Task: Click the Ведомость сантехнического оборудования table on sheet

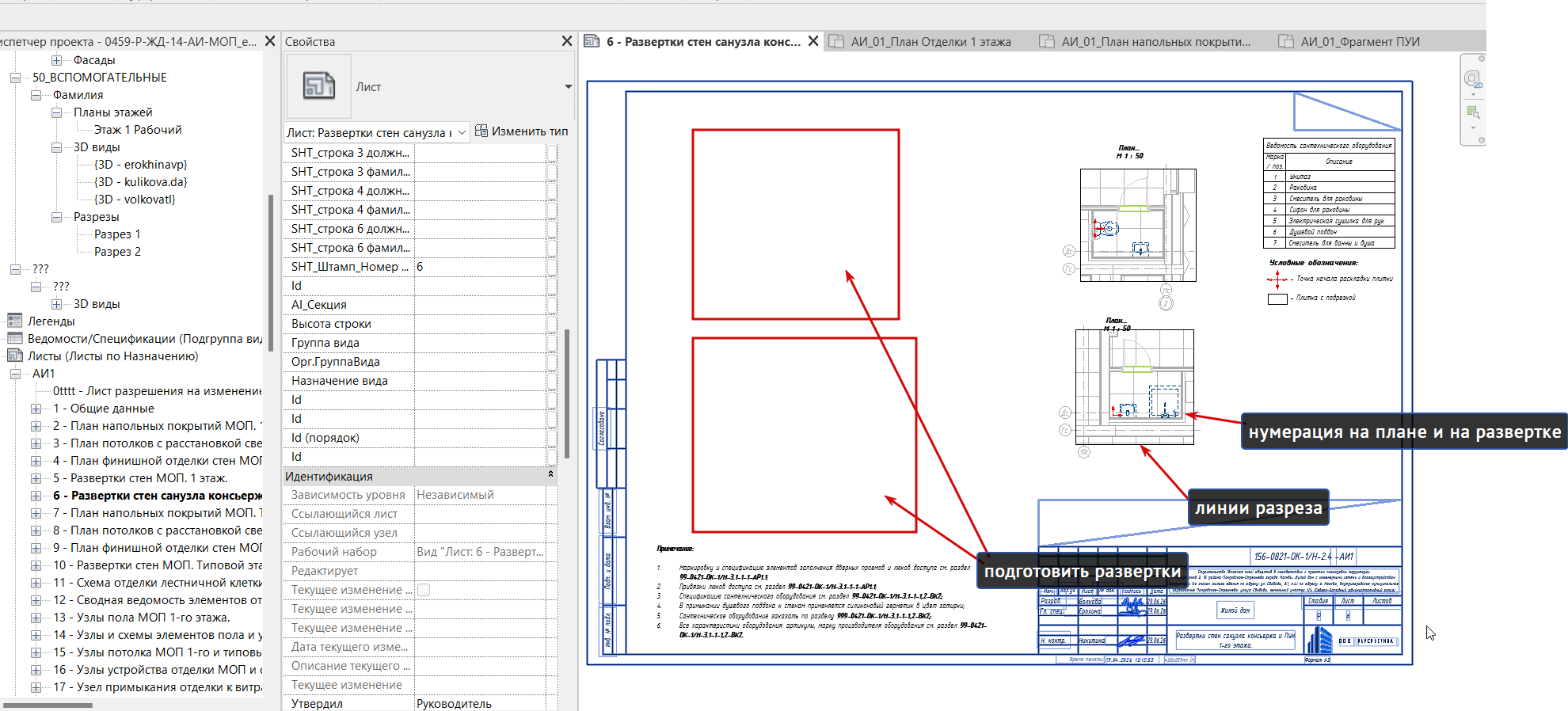Action: click(x=1329, y=193)
